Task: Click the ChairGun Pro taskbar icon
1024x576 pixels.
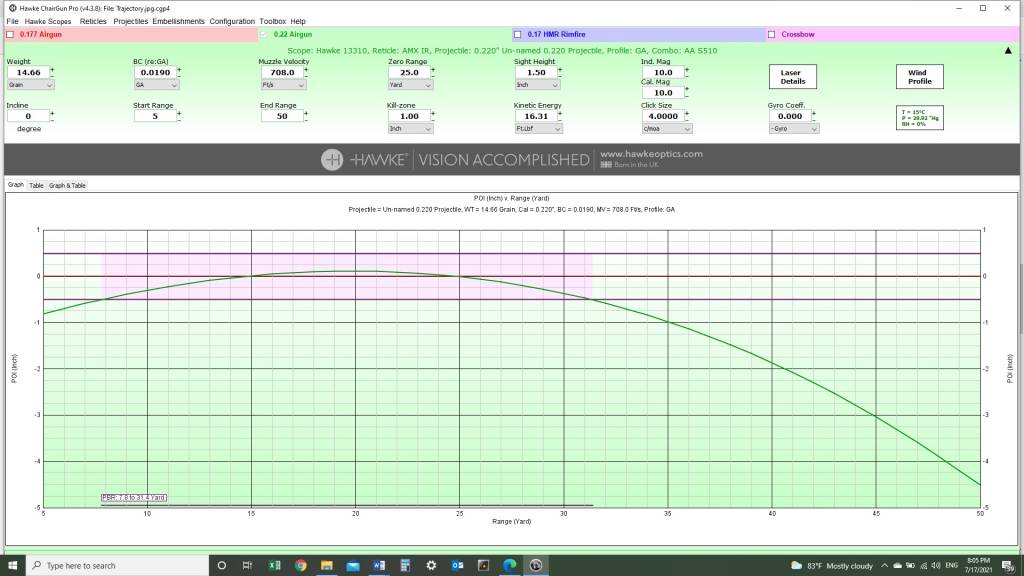Action: pos(536,566)
